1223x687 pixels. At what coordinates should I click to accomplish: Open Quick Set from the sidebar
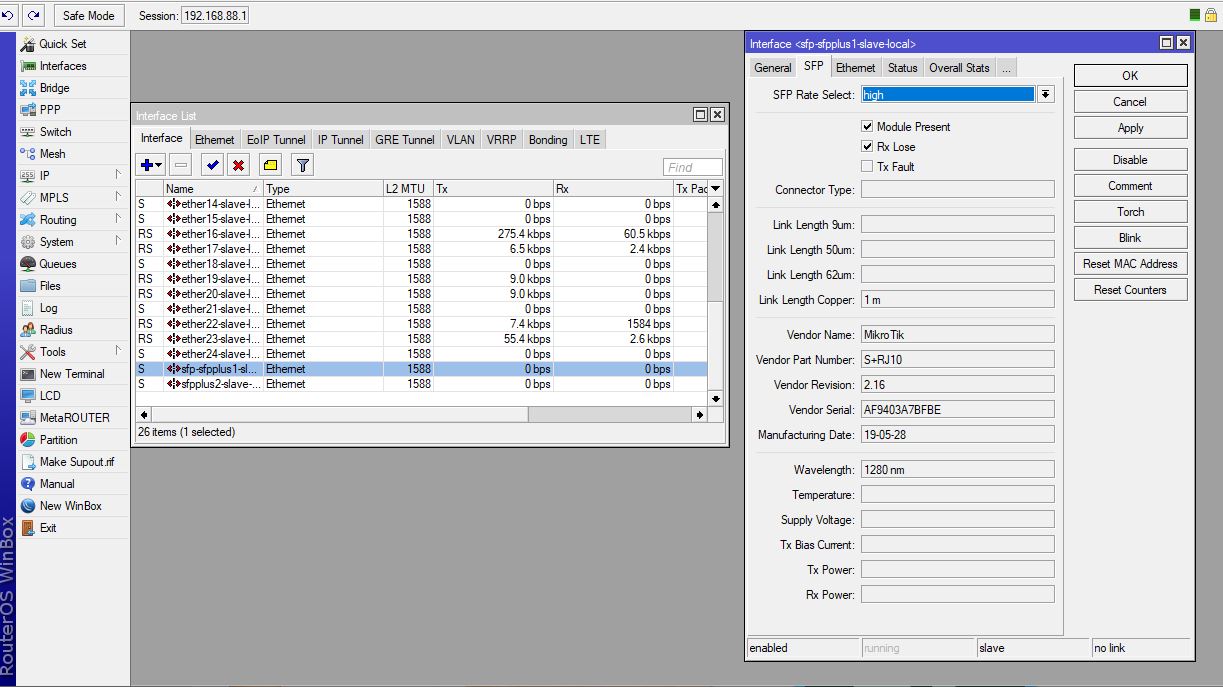[62, 44]
